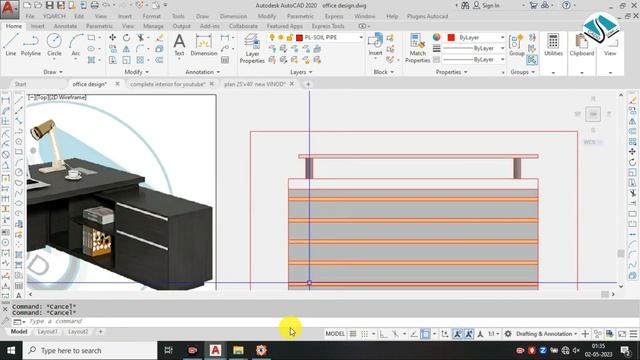This screenshot has width=640, height=360.
Task: Open the ByLayer color dropdown
Action: (502, 38)
